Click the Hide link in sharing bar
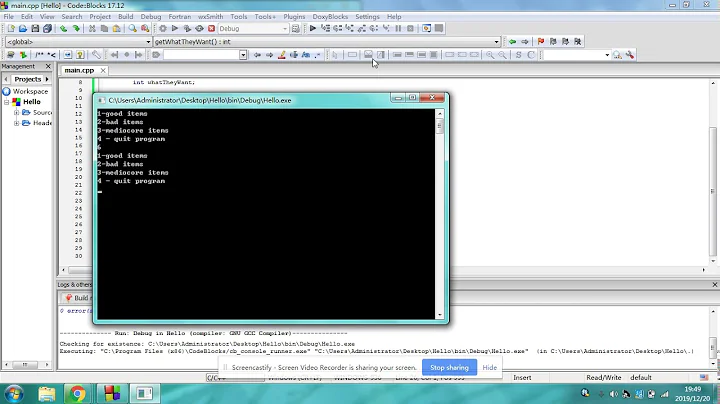The image size is (720, 404). pyautogui.click(x=489, y=367)
